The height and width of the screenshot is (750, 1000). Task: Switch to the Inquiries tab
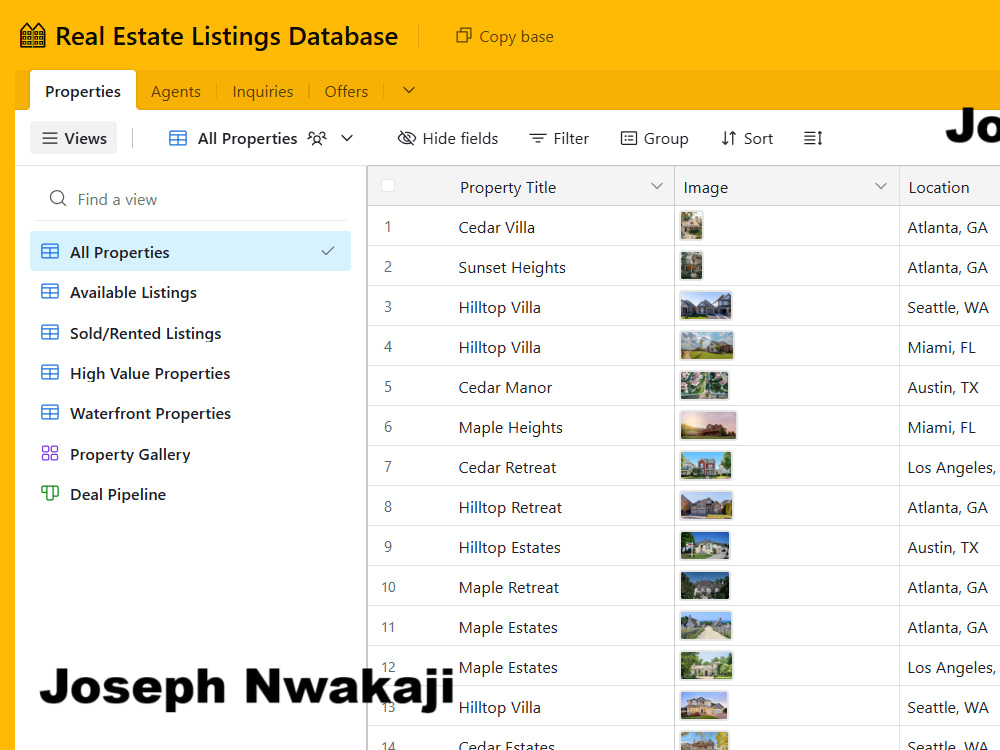point(263,91)
